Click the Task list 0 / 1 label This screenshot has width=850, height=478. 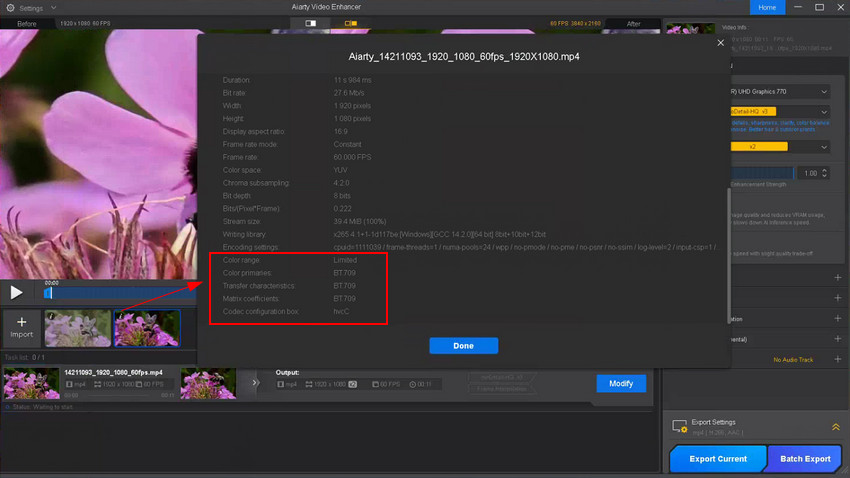pos(24,358)
